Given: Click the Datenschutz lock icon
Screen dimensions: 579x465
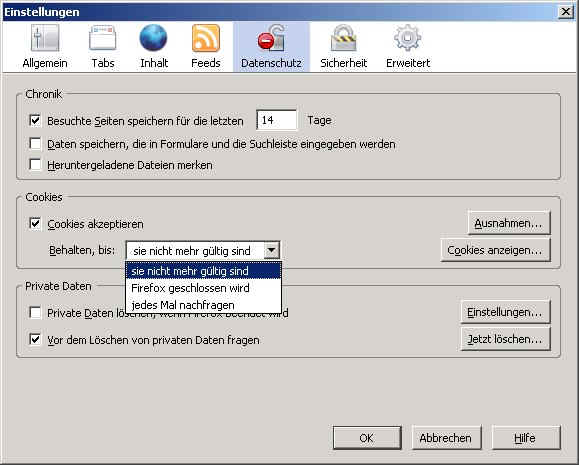Looking at the screenshot, I should tap(271, 38).
